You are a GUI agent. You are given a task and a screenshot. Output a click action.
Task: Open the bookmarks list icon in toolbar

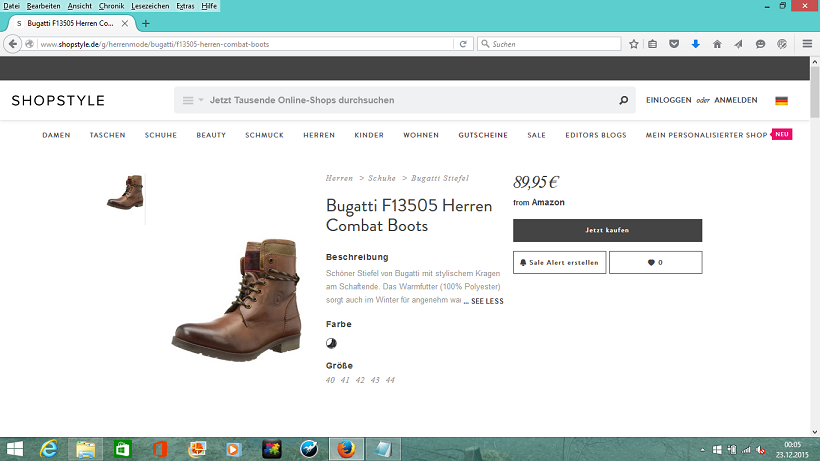pyautogui.click(x=653, y=44)
